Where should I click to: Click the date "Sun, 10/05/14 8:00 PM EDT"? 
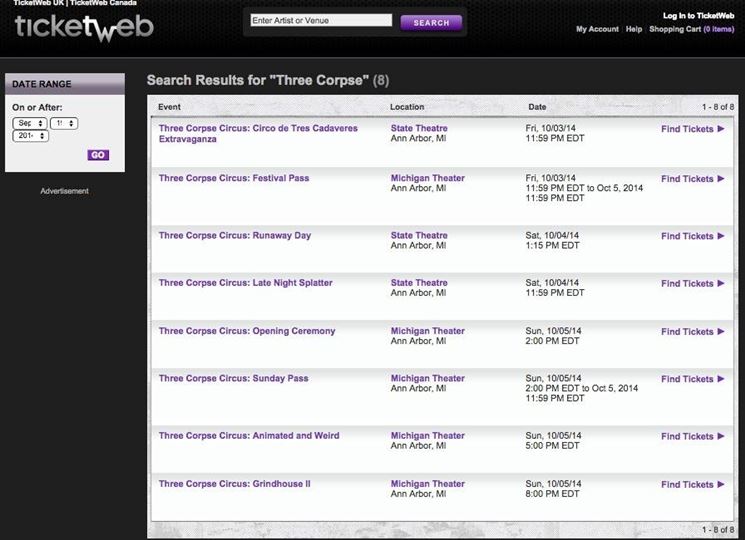tap(553, 489)
